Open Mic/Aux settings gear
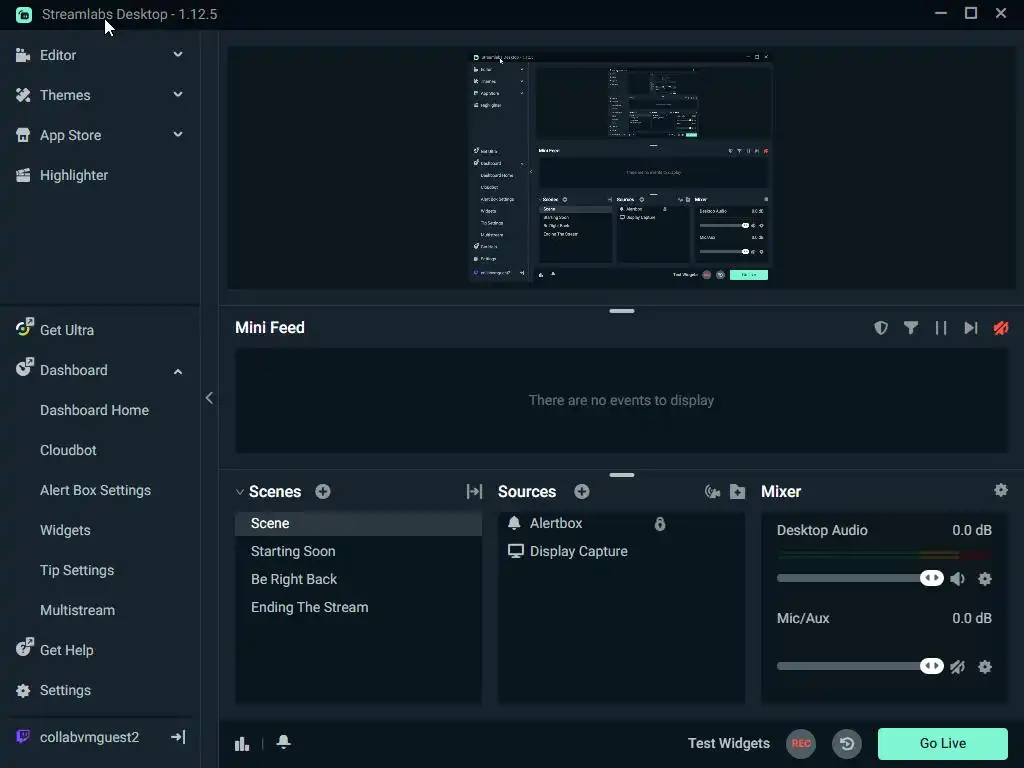1024x768 pixels. click(x=985, y=667)
